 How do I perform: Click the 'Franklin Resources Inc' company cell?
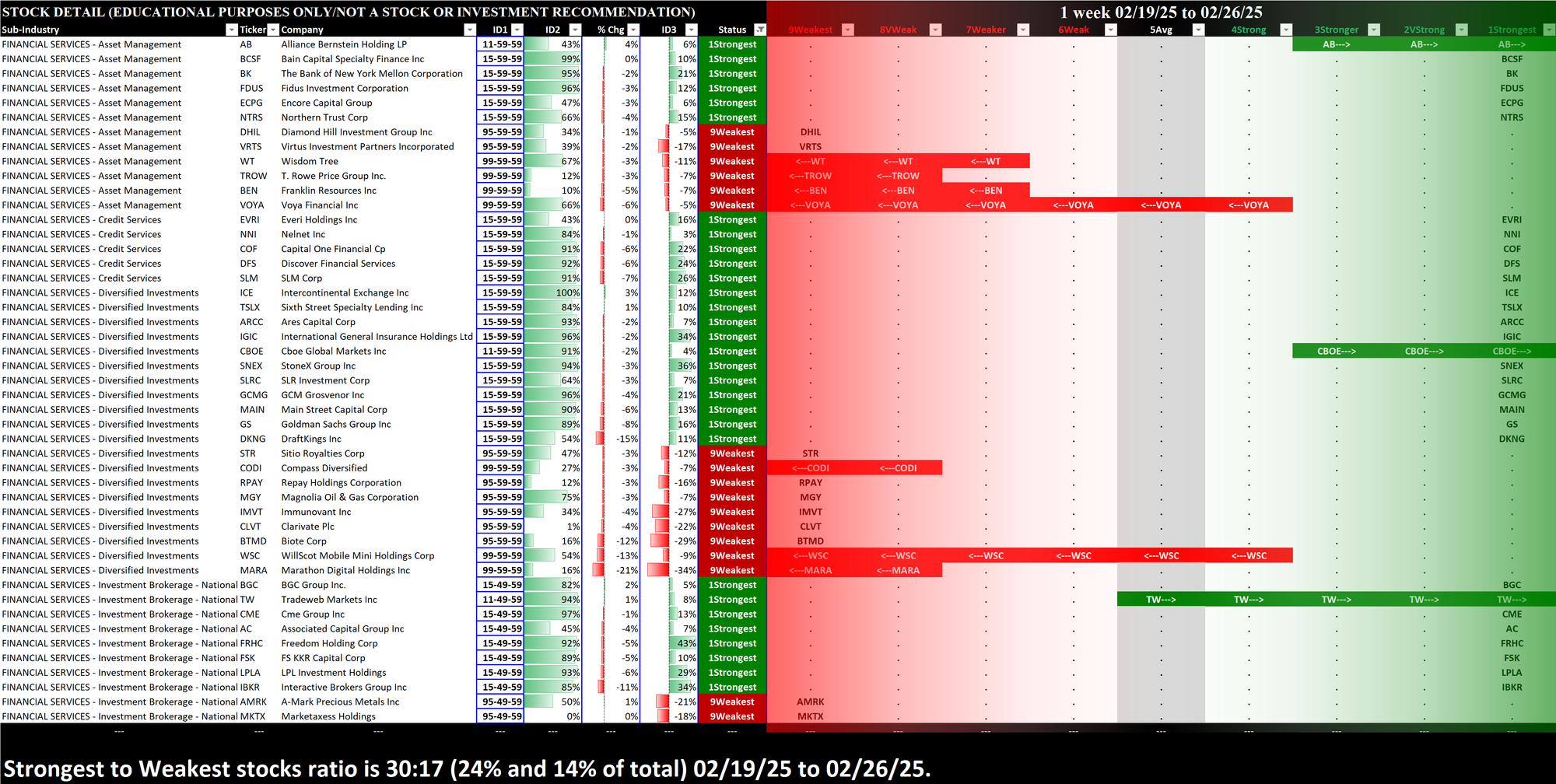pyautogui.click(x=377, y=191)
